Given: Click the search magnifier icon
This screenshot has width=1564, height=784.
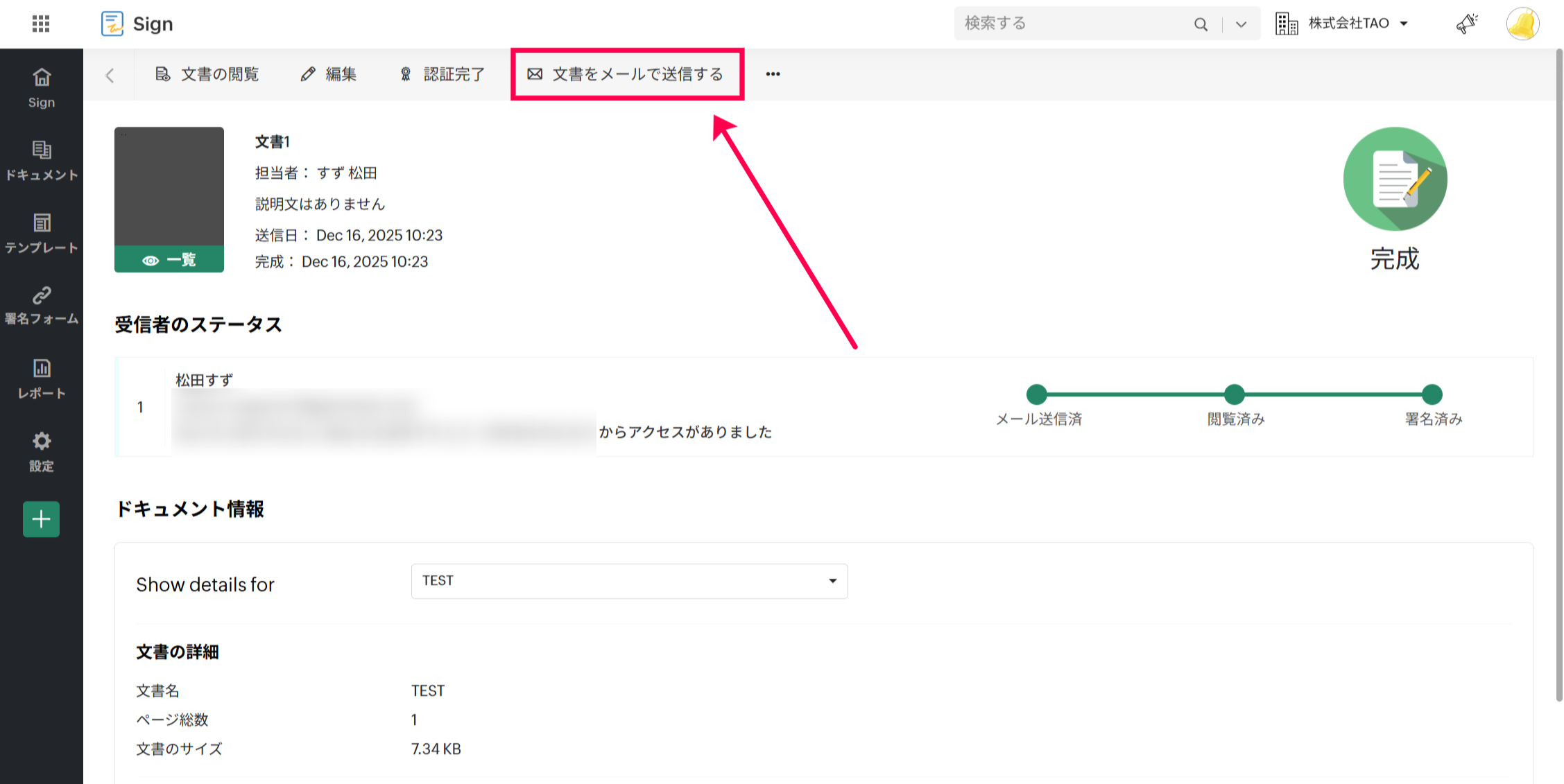Looking at the screenshot, I should 1201,24.
